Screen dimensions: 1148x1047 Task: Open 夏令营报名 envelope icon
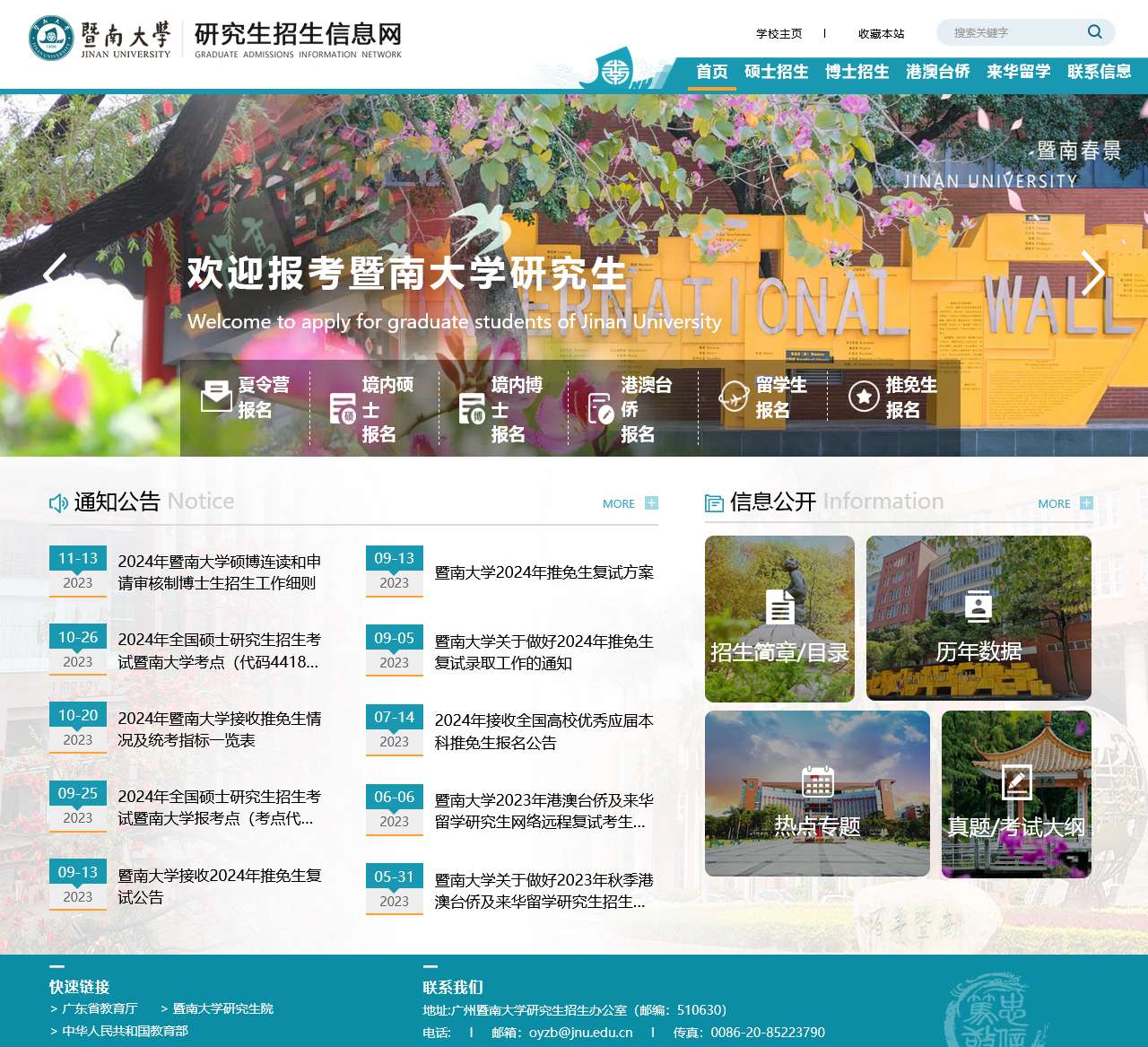tap(216, 396)
